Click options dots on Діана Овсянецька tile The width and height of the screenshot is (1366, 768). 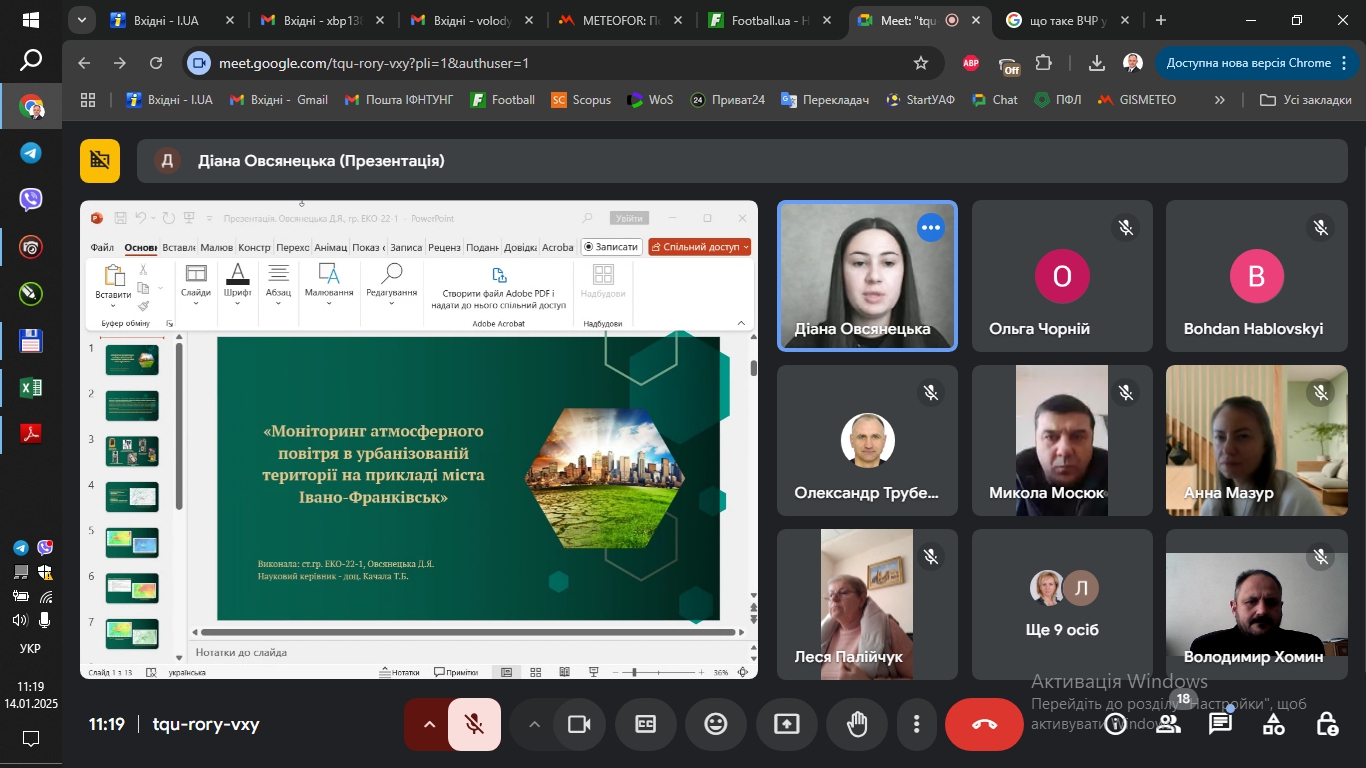(x=931, y=228)
